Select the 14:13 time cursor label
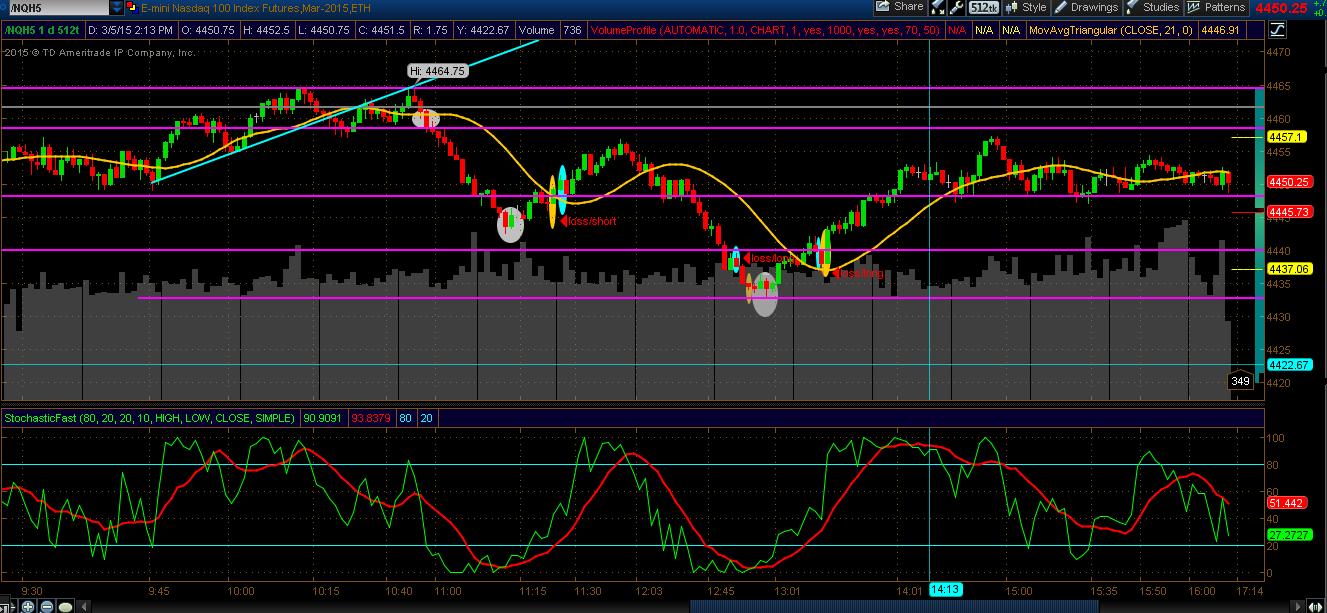 click(x=945, y=590)
